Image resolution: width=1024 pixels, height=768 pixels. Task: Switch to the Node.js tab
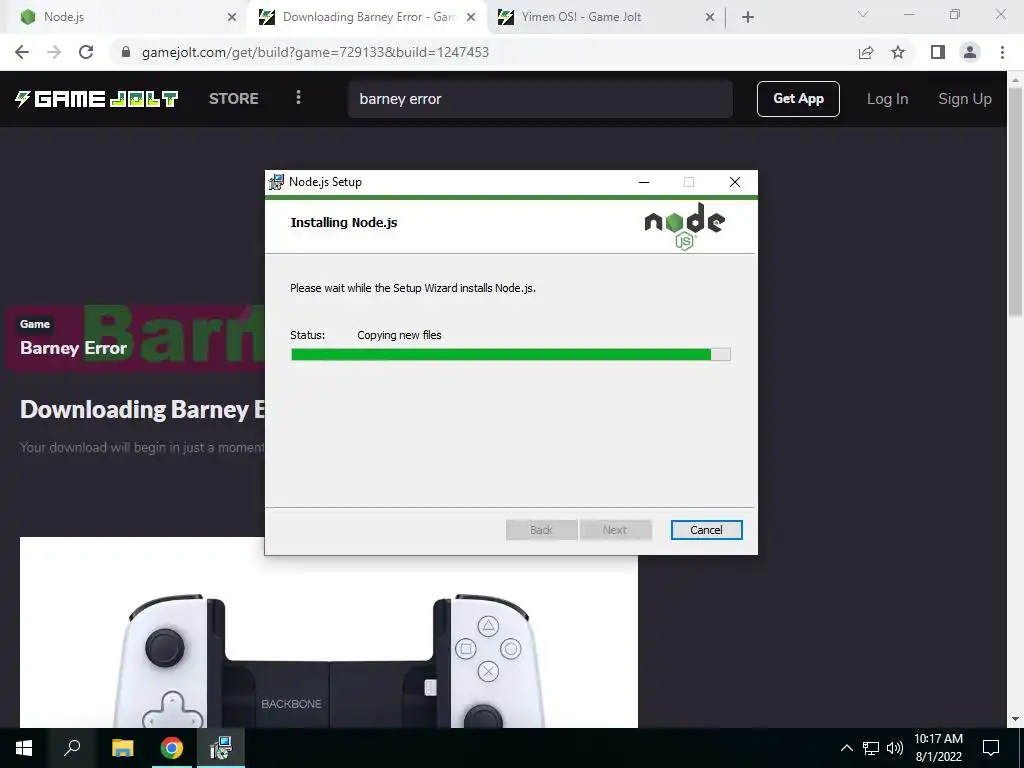click(x=124, y=17)
